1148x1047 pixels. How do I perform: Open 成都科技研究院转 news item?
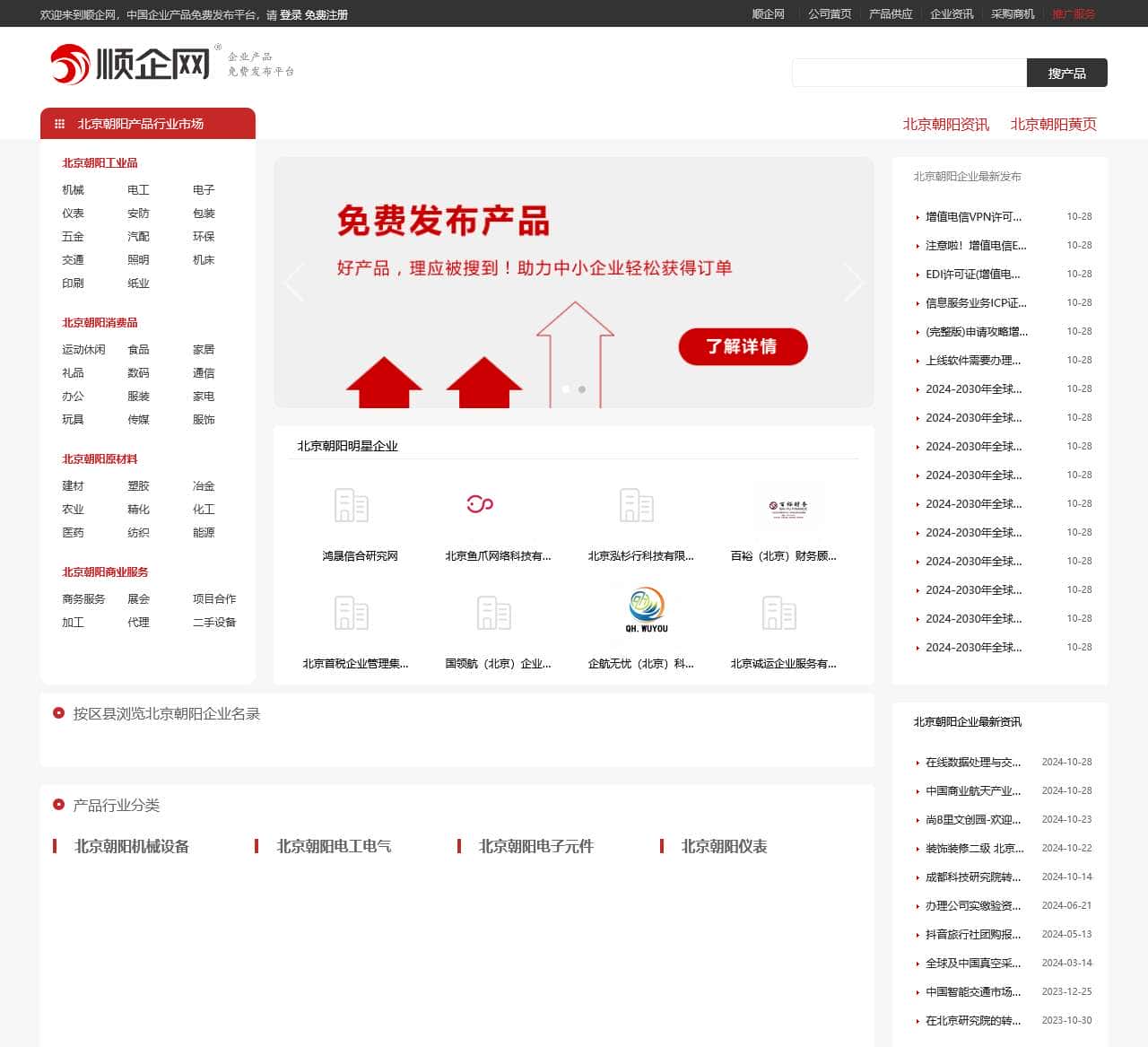pyautogui.click(x=973, y=877)
